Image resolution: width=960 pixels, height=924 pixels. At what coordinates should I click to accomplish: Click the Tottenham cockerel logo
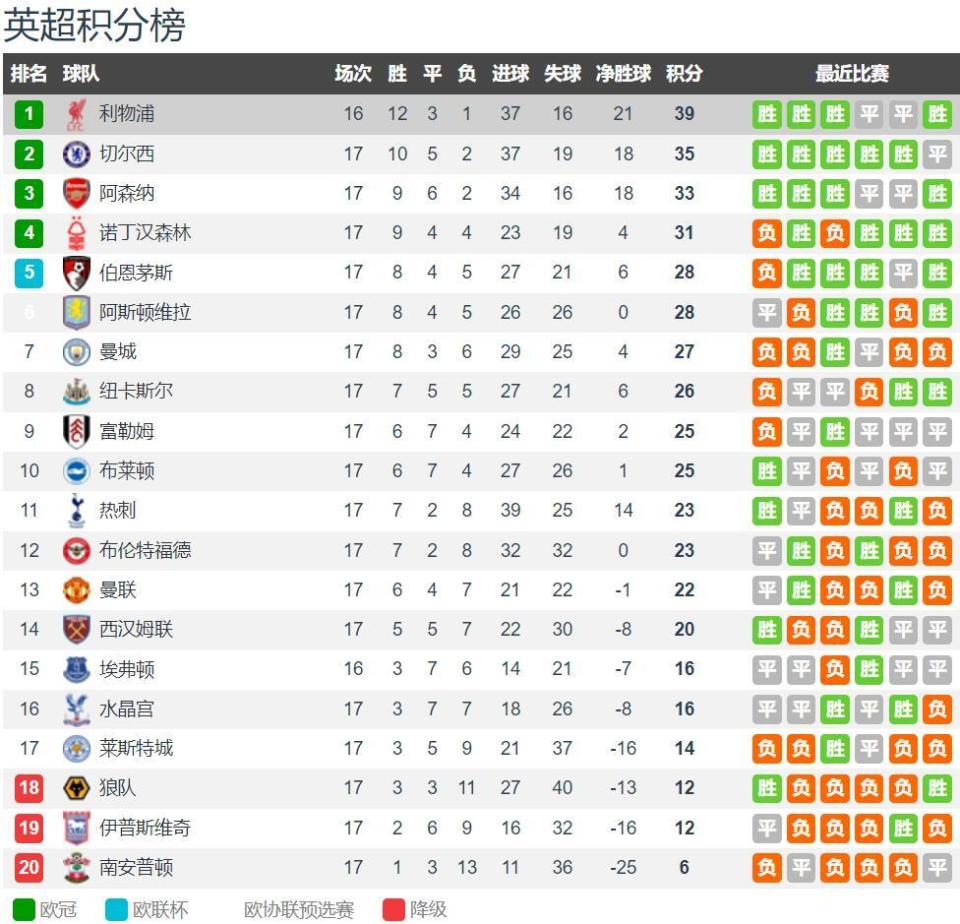(76, 510)
